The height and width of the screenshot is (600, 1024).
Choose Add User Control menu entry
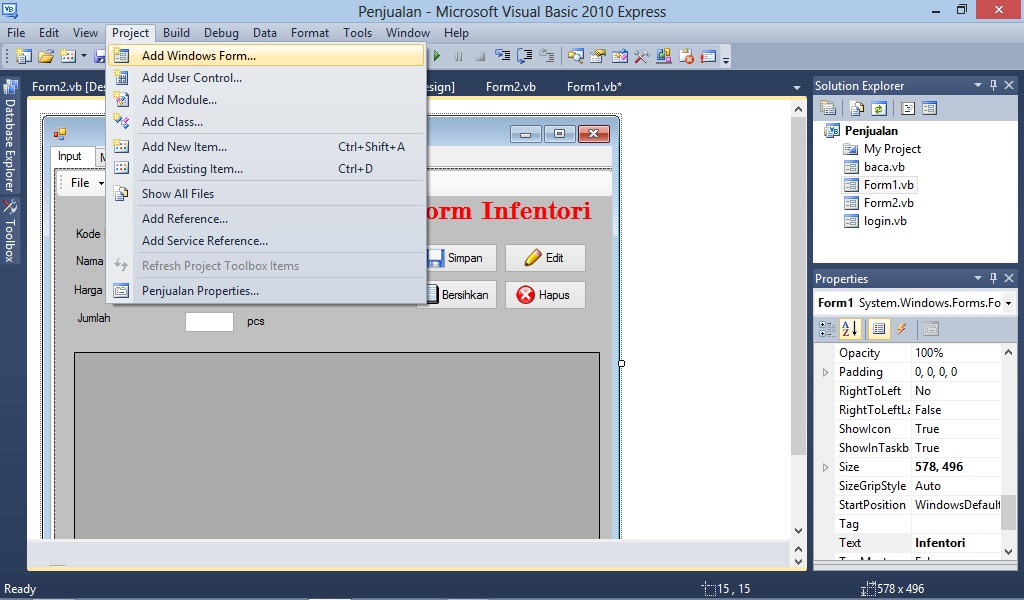coord(266,78)
